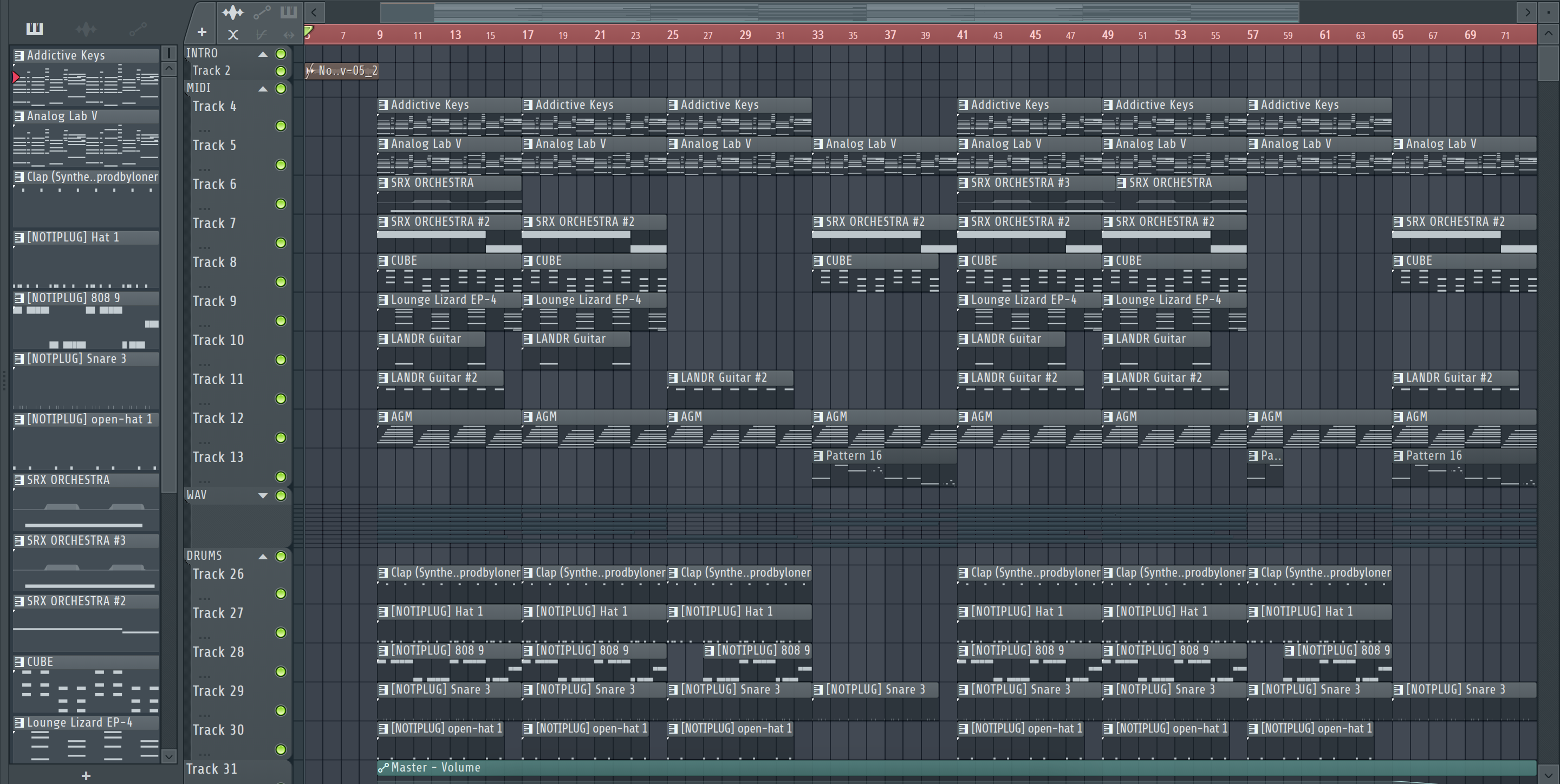Click bar 33 on the timeline ruler
This screenshot has height=784, width=1560.
point(817,35)
